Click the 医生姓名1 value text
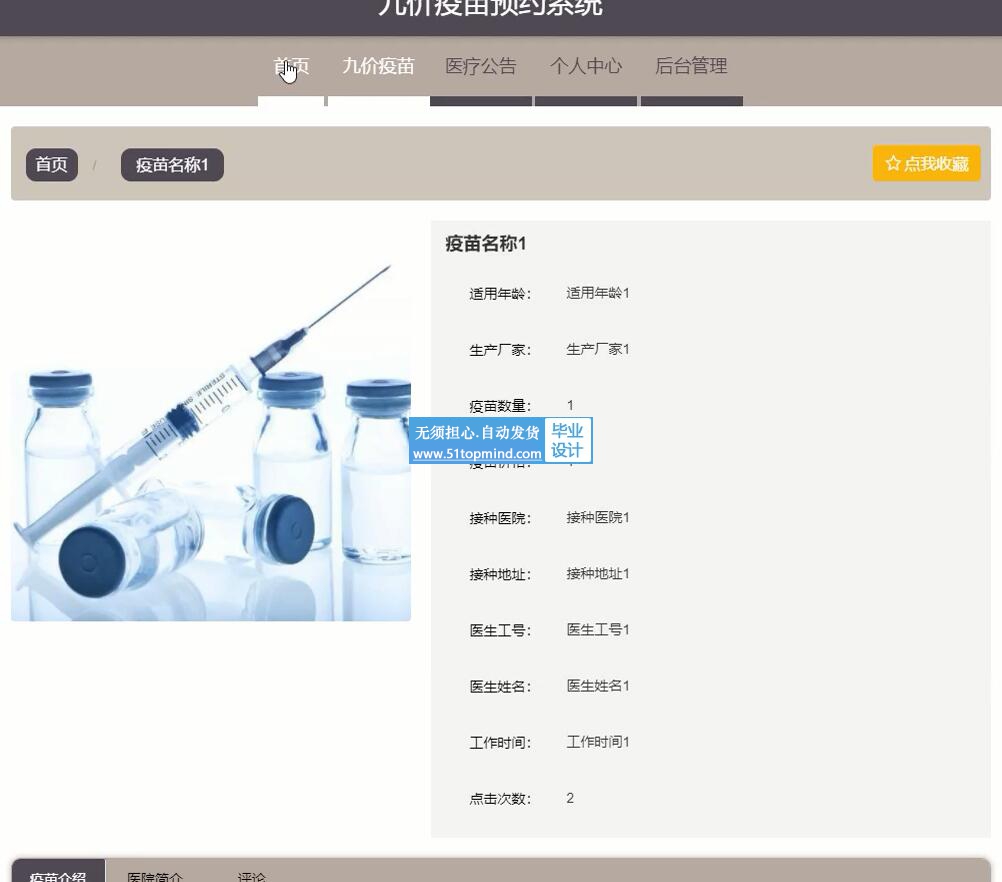Screen dimensions: 1002x882 598,686
